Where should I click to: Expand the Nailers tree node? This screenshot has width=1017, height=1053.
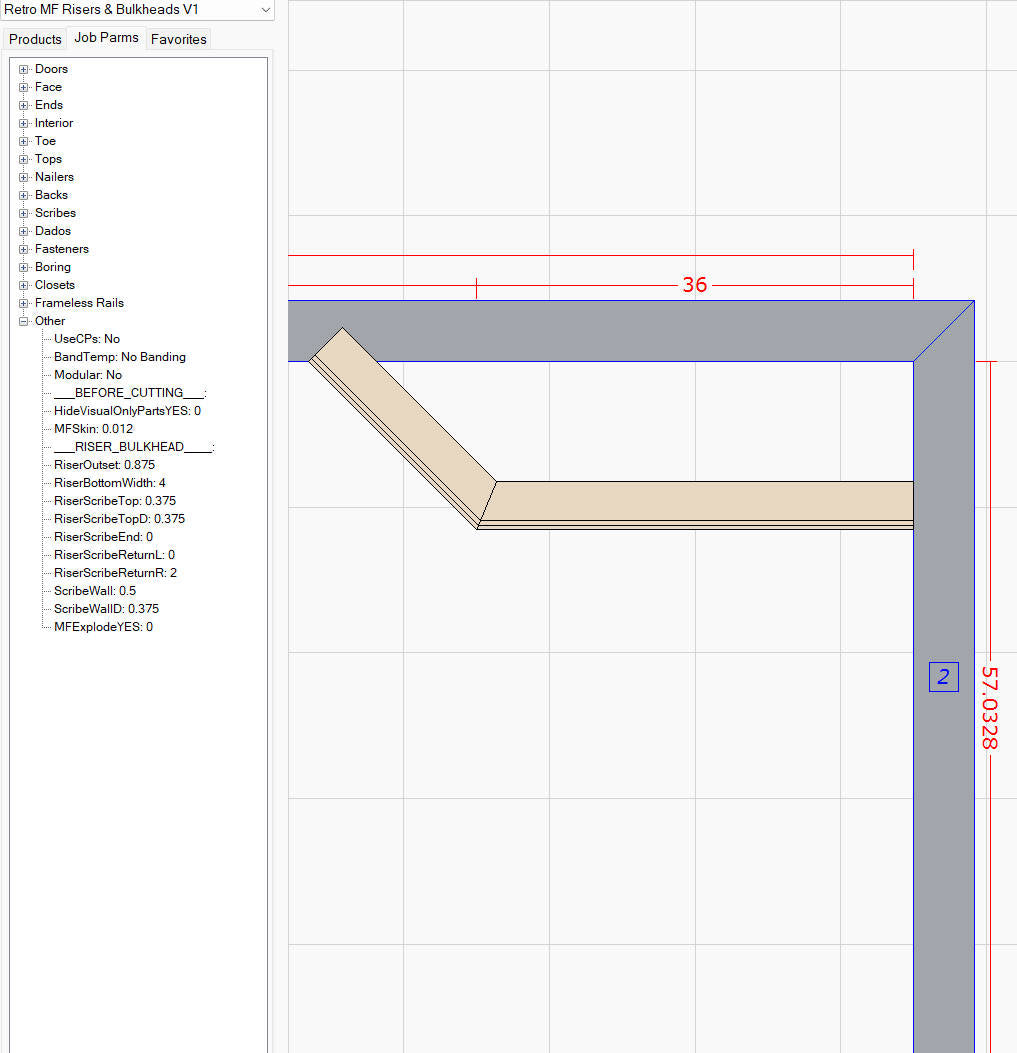(x=22, y=177)
